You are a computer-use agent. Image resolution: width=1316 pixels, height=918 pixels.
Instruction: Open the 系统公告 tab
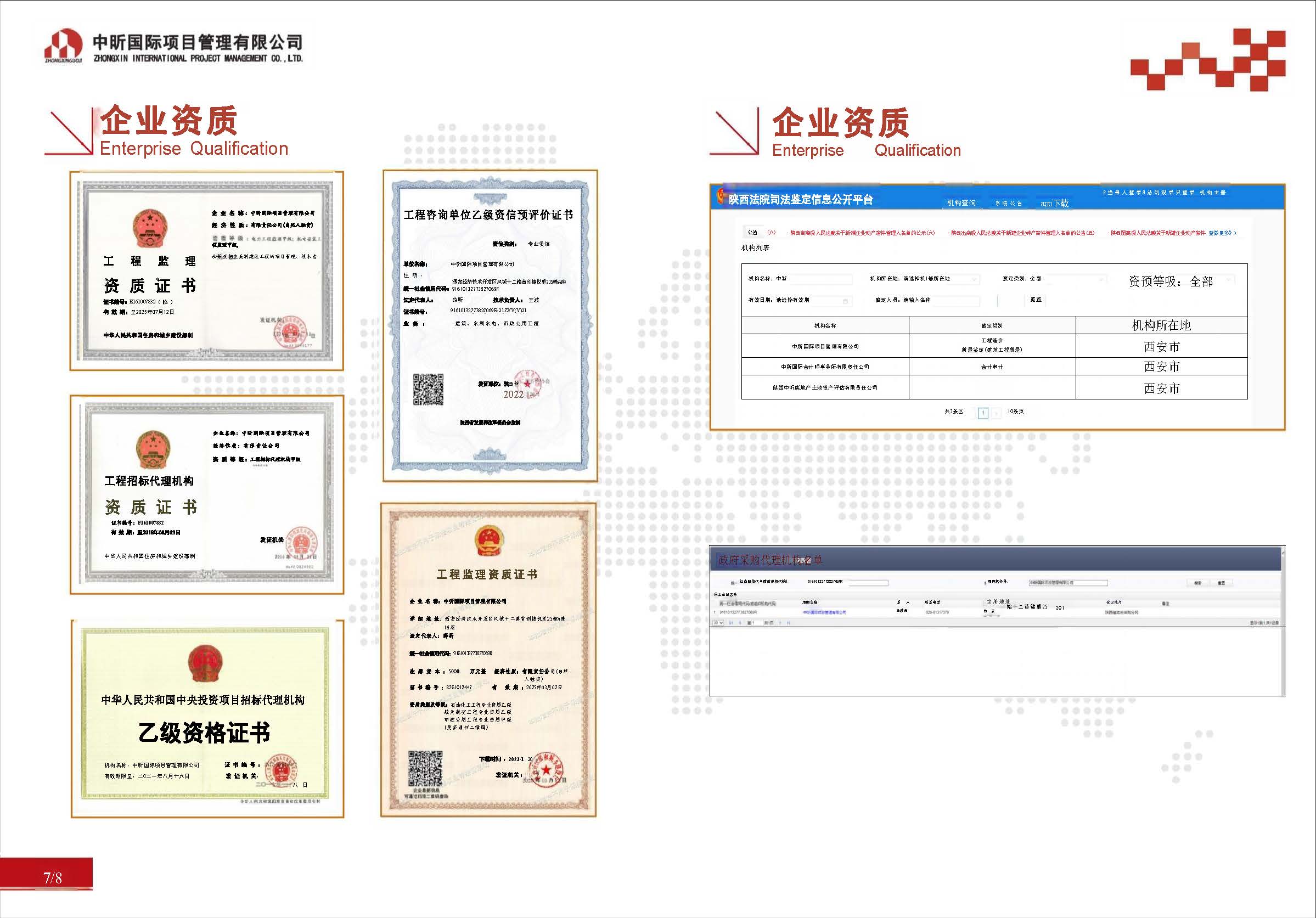[x=1008, y=203]
